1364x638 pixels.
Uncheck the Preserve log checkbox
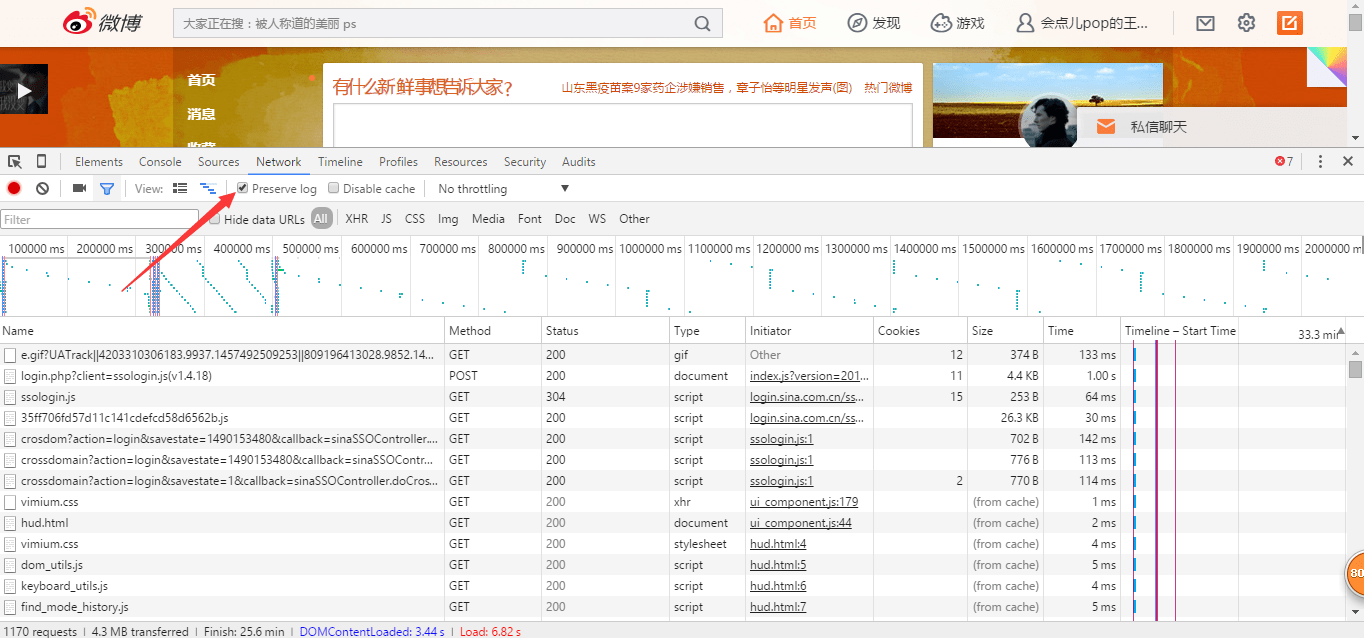tap(242, 188)
